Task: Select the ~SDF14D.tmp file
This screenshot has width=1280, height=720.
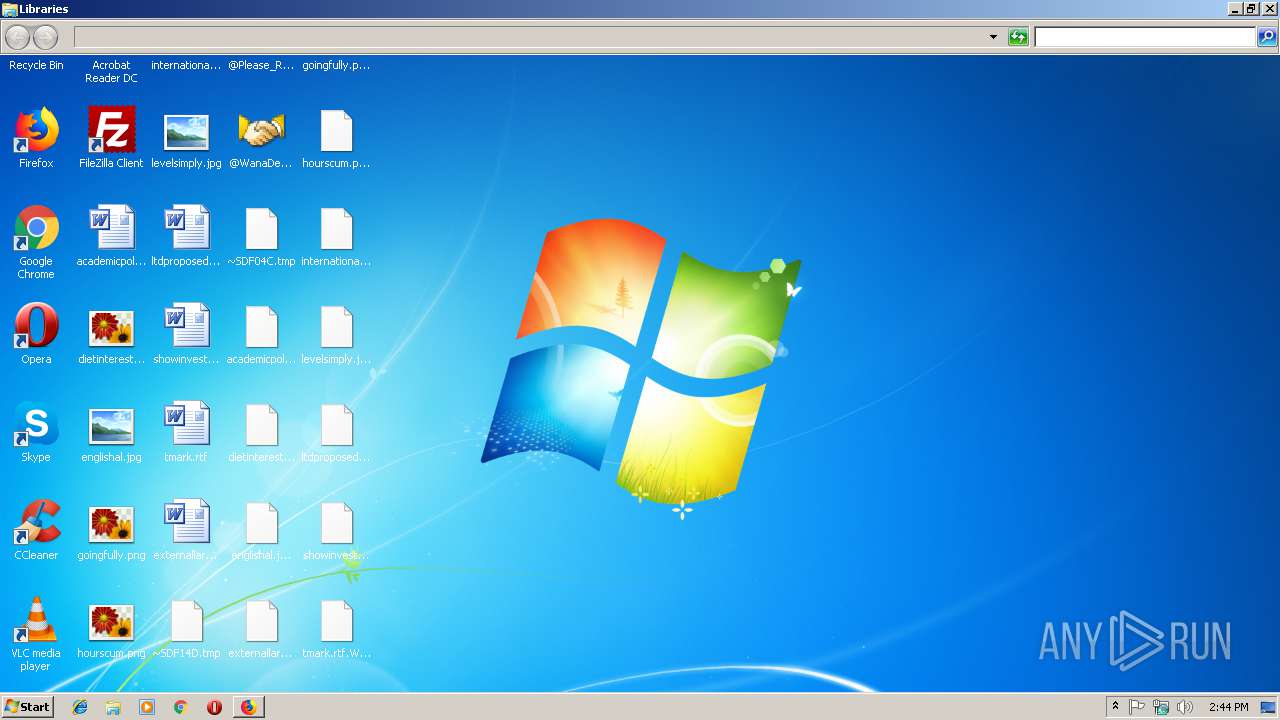Action: pos(186,621)
